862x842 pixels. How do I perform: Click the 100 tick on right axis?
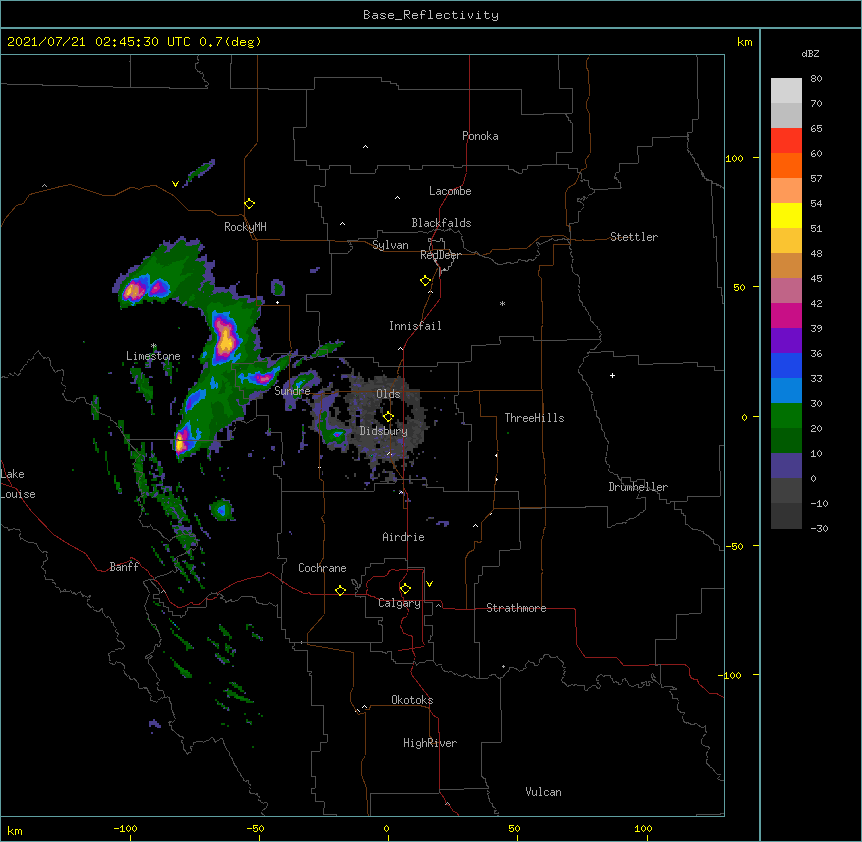[x=734, y=158]
